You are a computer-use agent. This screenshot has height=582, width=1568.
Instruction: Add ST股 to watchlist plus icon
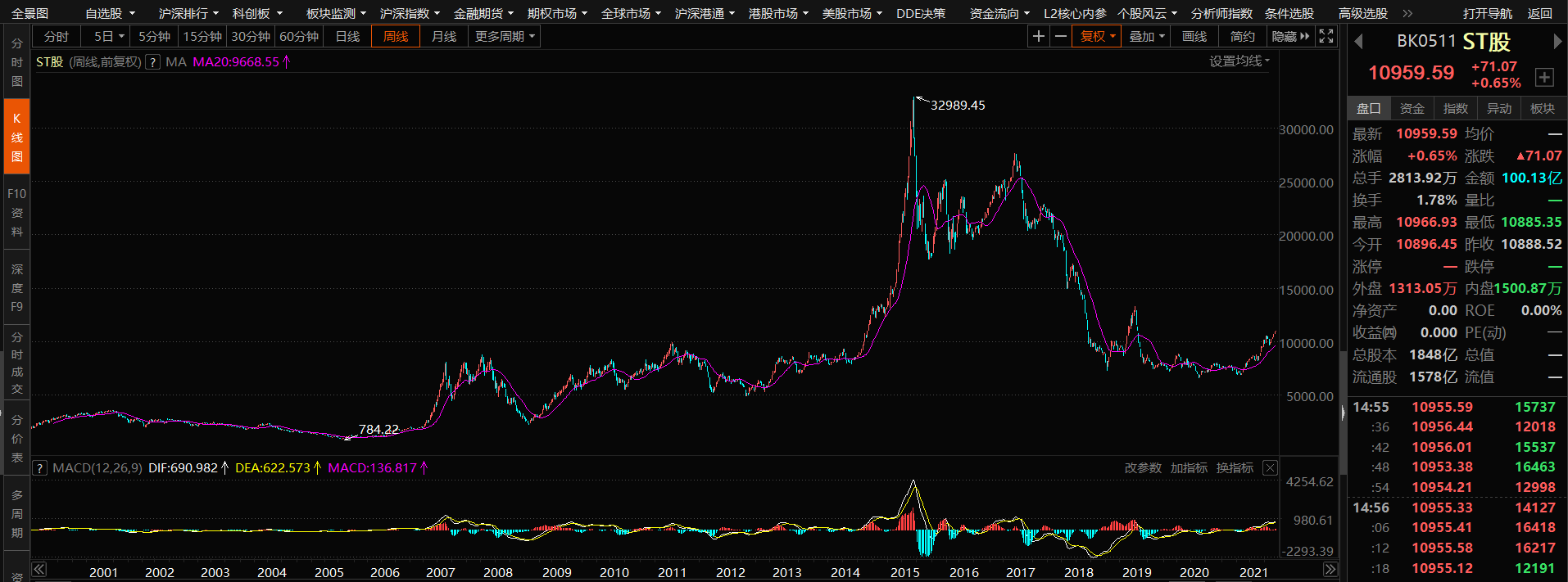point(1544,77)
